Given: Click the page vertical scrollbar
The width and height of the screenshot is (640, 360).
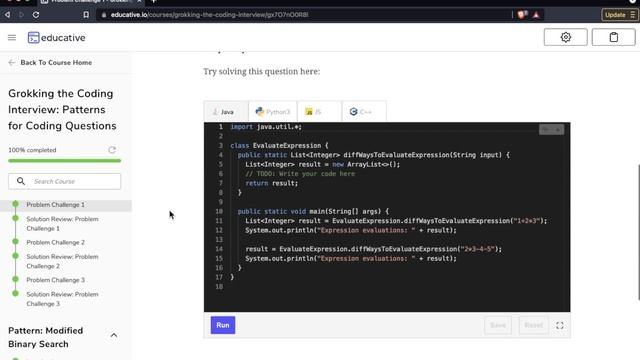Looking at the screenshot, I should pyautogui.click(x=638, y=233).
